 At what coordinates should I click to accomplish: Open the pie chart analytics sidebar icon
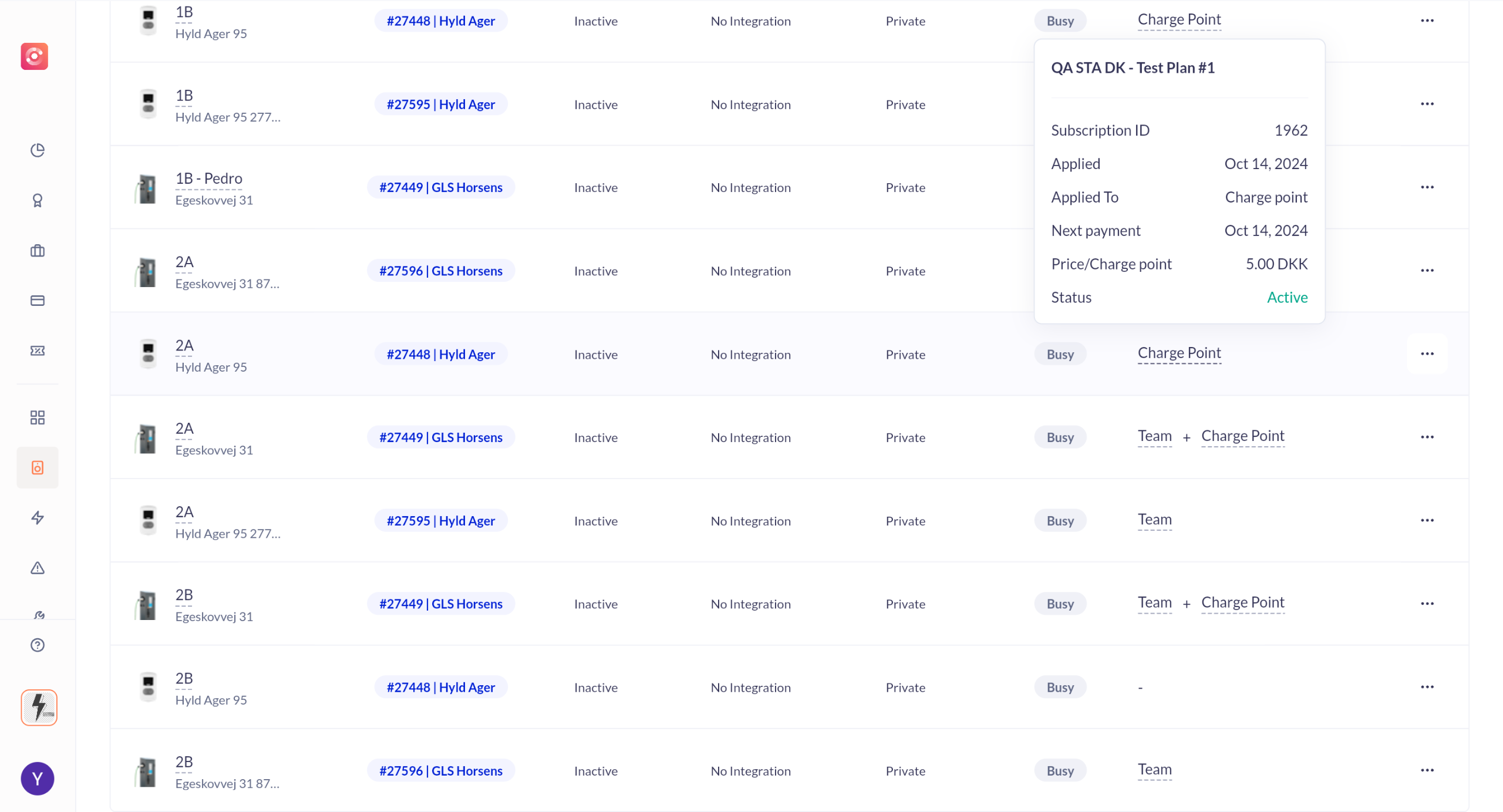click(38, 150)
